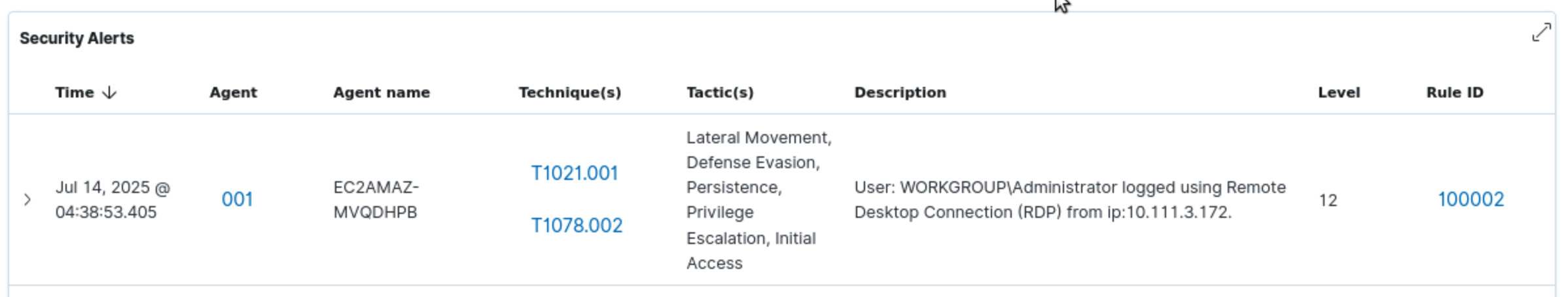Click the Lateral Movement tactics cell

(x=758, y=200)
